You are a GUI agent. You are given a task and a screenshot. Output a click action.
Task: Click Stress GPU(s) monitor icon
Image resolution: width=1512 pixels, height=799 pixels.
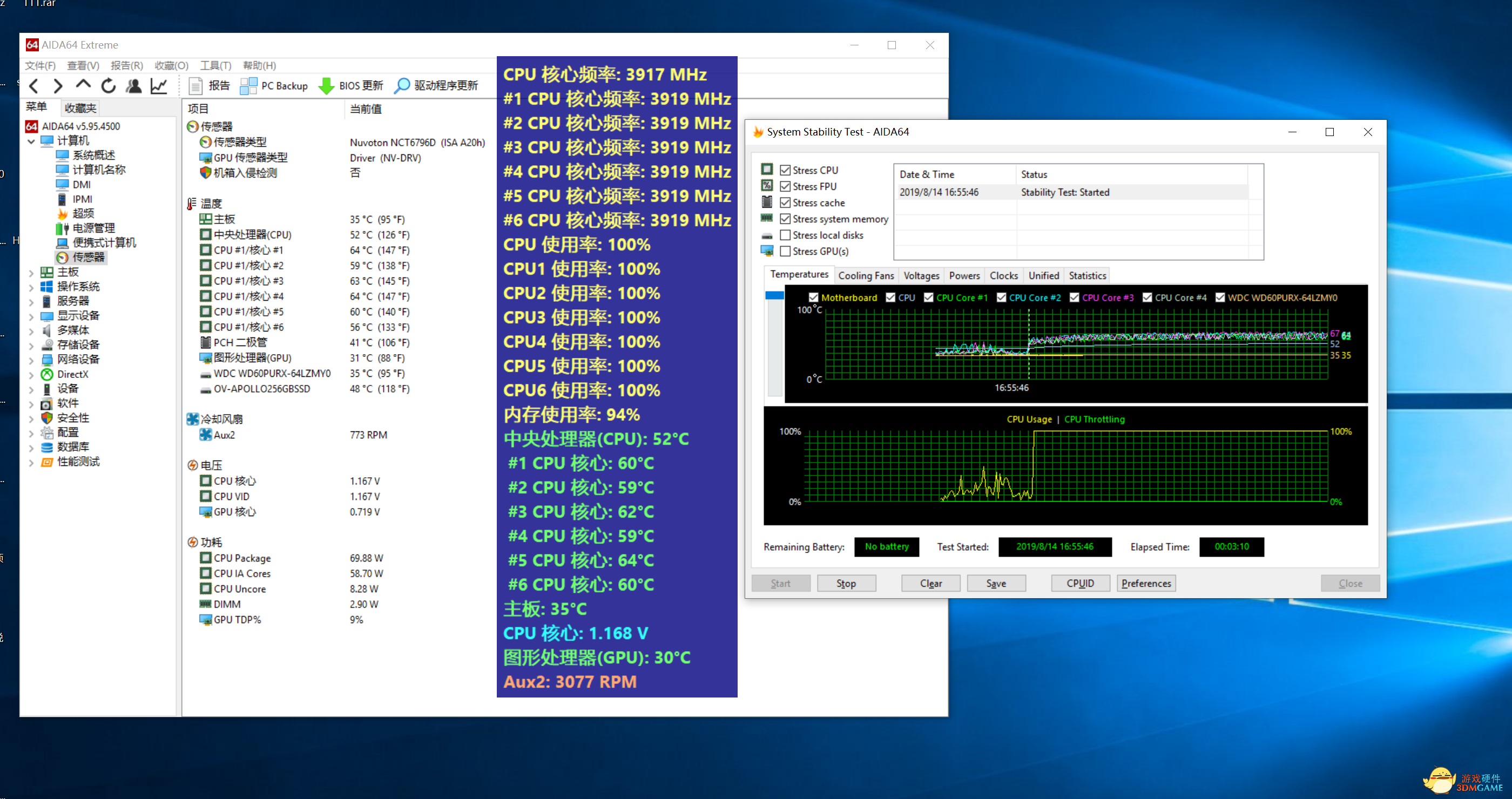(767, 250)
